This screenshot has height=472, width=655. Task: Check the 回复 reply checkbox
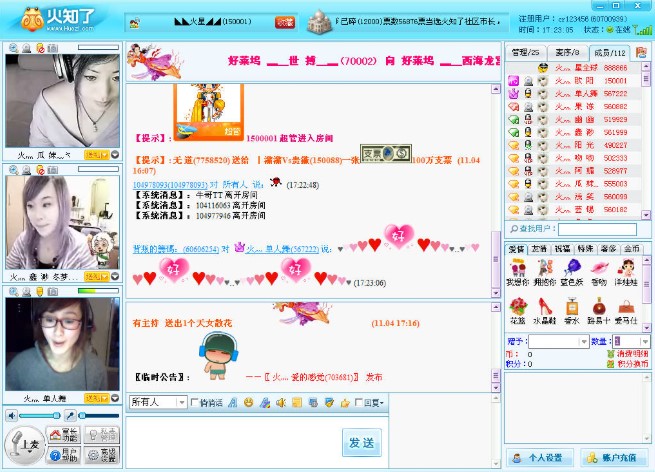(358, 402)
